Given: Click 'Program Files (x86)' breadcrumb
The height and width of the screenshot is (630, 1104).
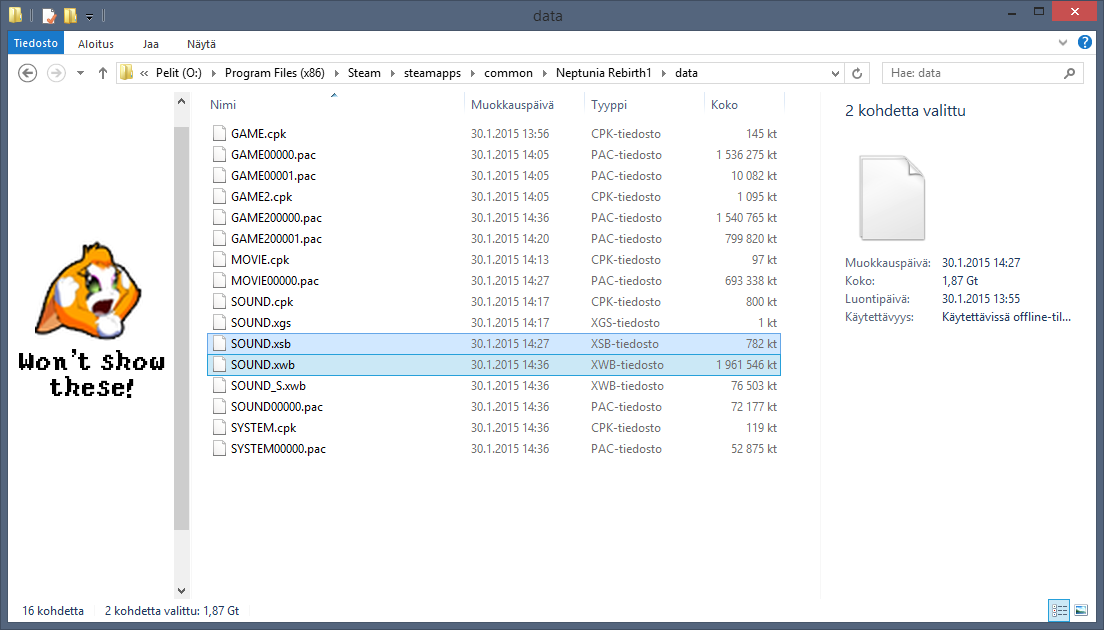Looking at the screenshot, I should tap(275, 73).
